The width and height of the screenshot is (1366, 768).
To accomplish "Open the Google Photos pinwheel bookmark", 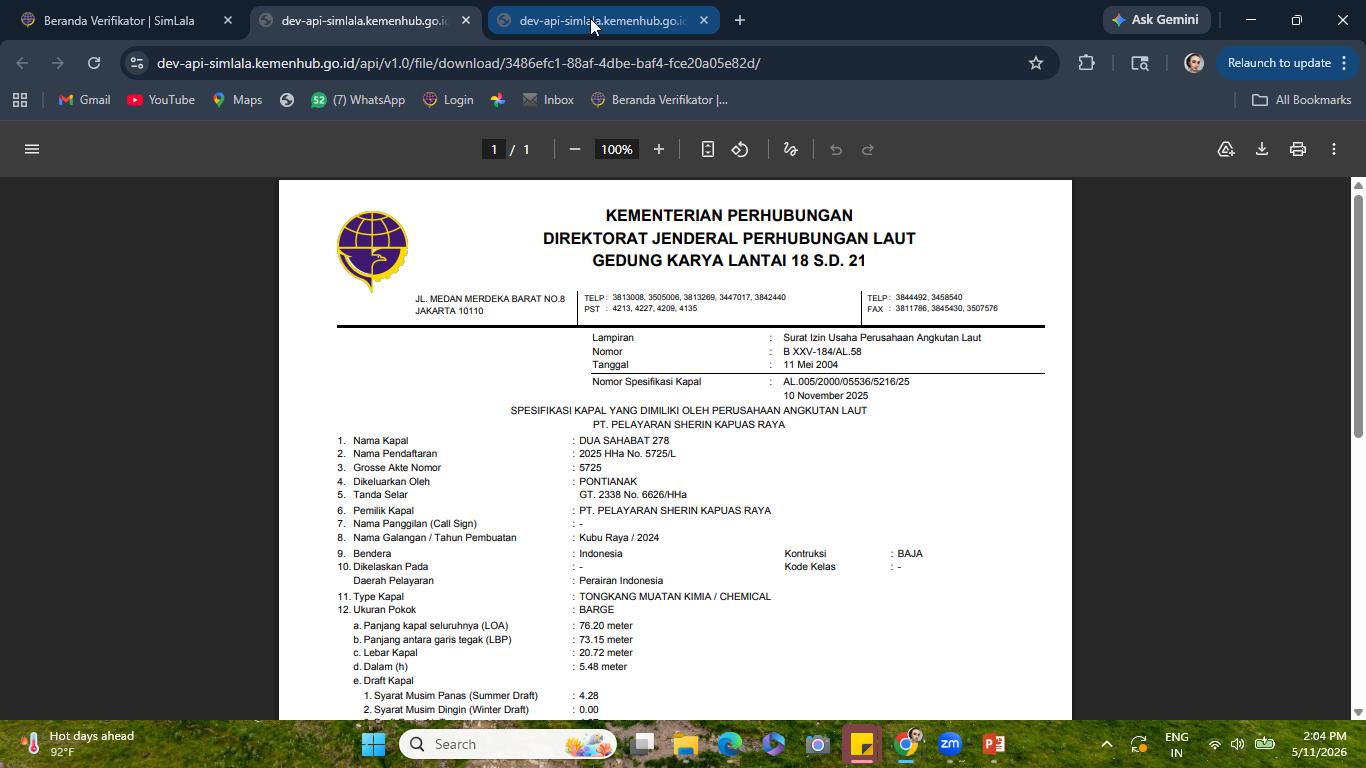I will point(498,100).
